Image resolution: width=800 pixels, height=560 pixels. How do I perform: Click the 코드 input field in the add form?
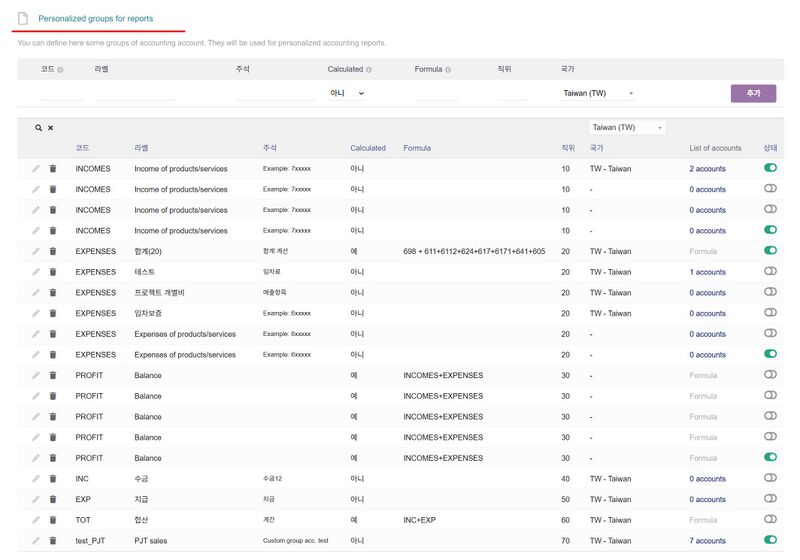pyautogui.click(x=62, y=94)
